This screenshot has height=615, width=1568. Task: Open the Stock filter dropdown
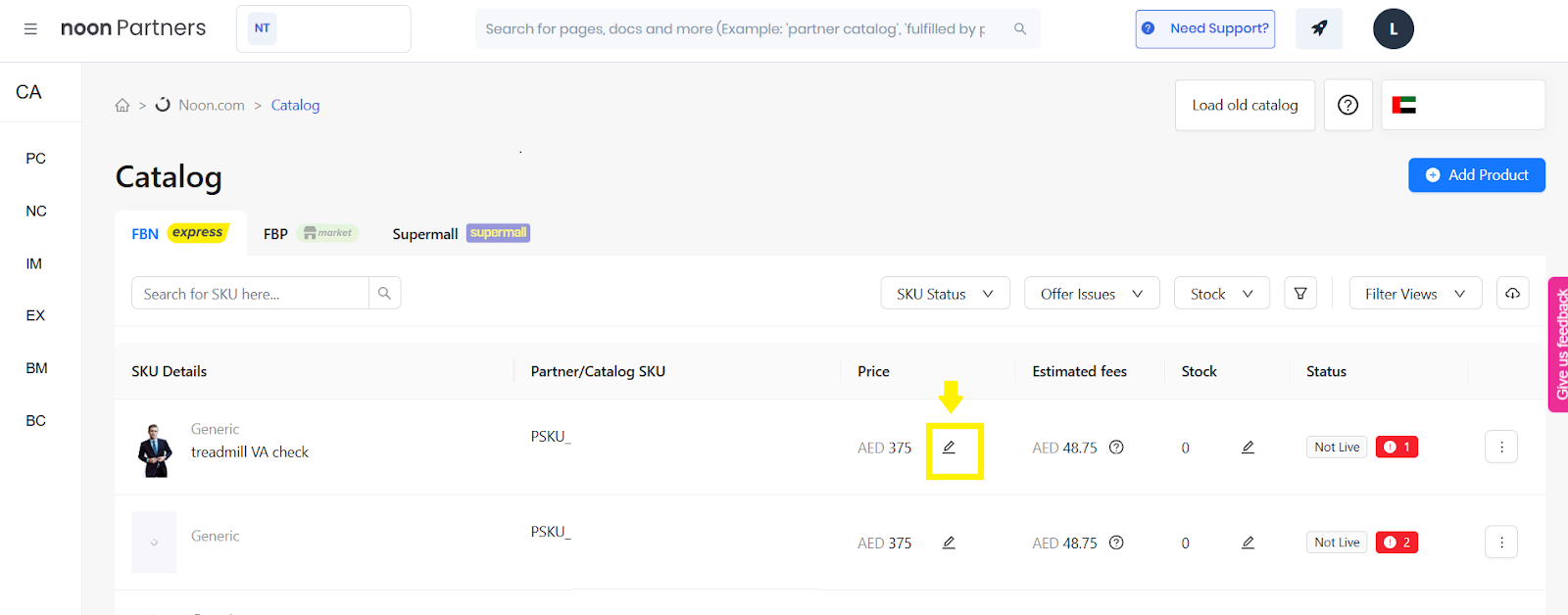[1222, 293]
